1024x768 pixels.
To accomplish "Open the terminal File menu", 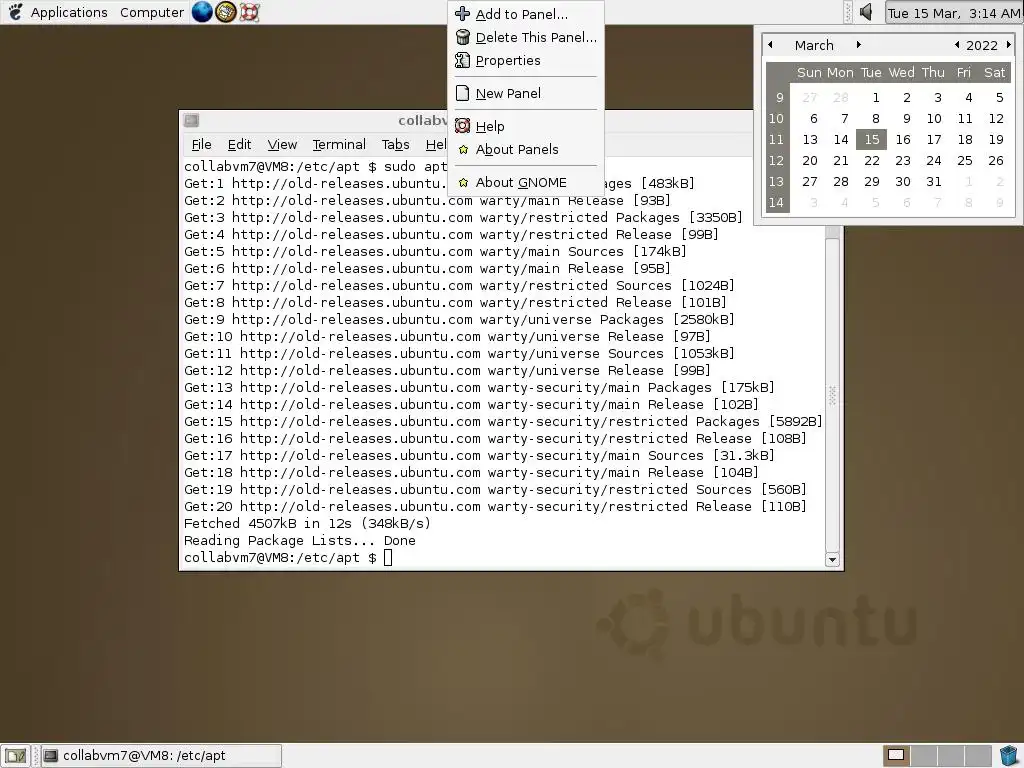I will click(201, 144).
